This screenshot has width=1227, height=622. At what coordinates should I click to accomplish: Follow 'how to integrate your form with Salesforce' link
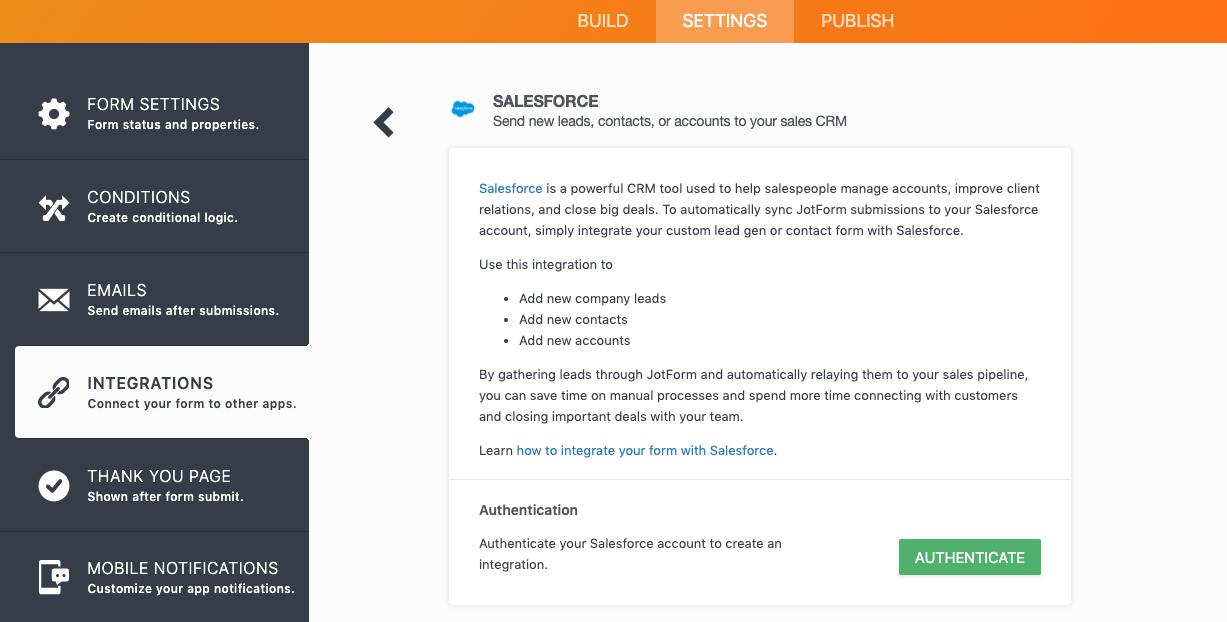click(645, 451)
